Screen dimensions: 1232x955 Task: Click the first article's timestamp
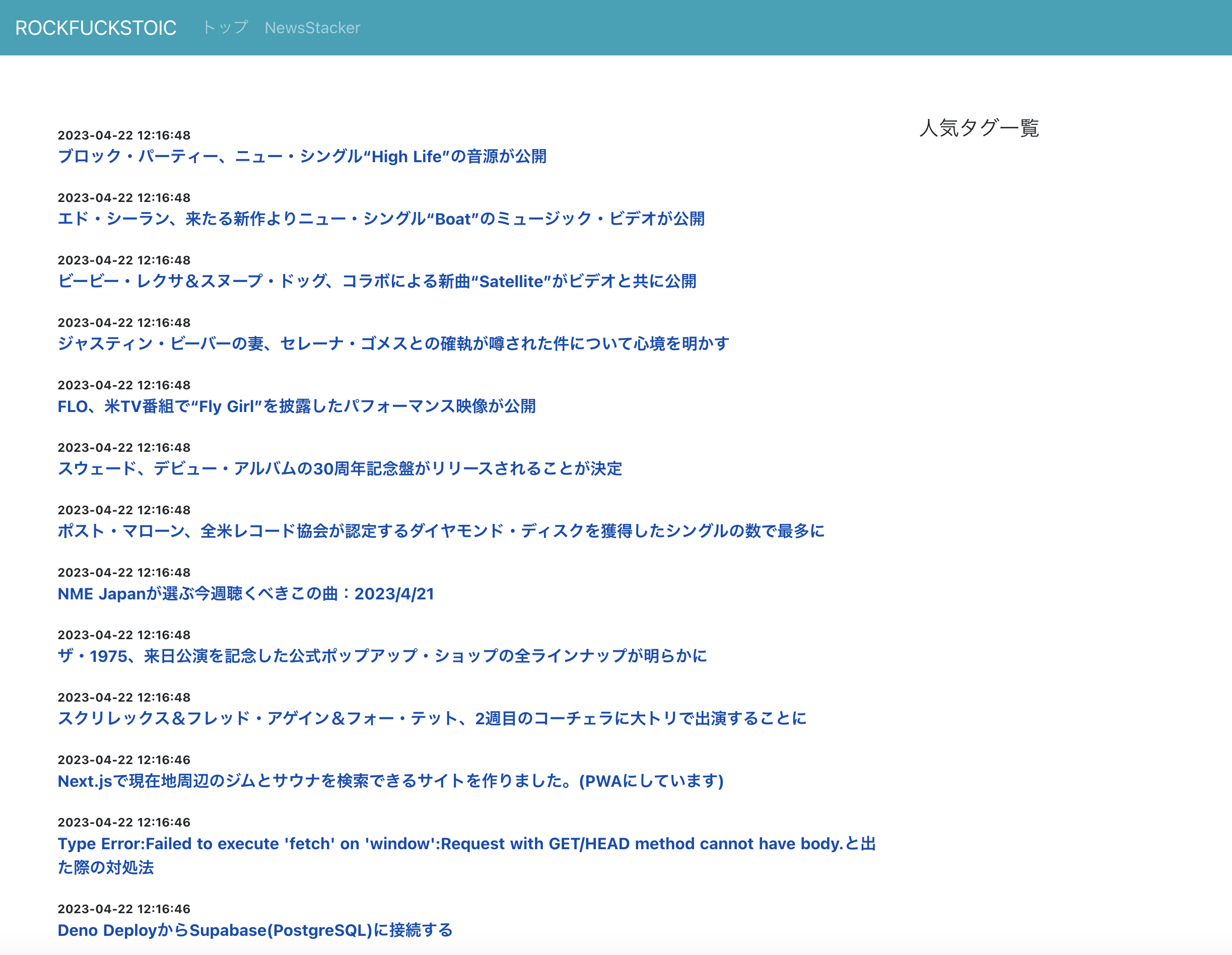pyautogui.click(x=124, y=135)
